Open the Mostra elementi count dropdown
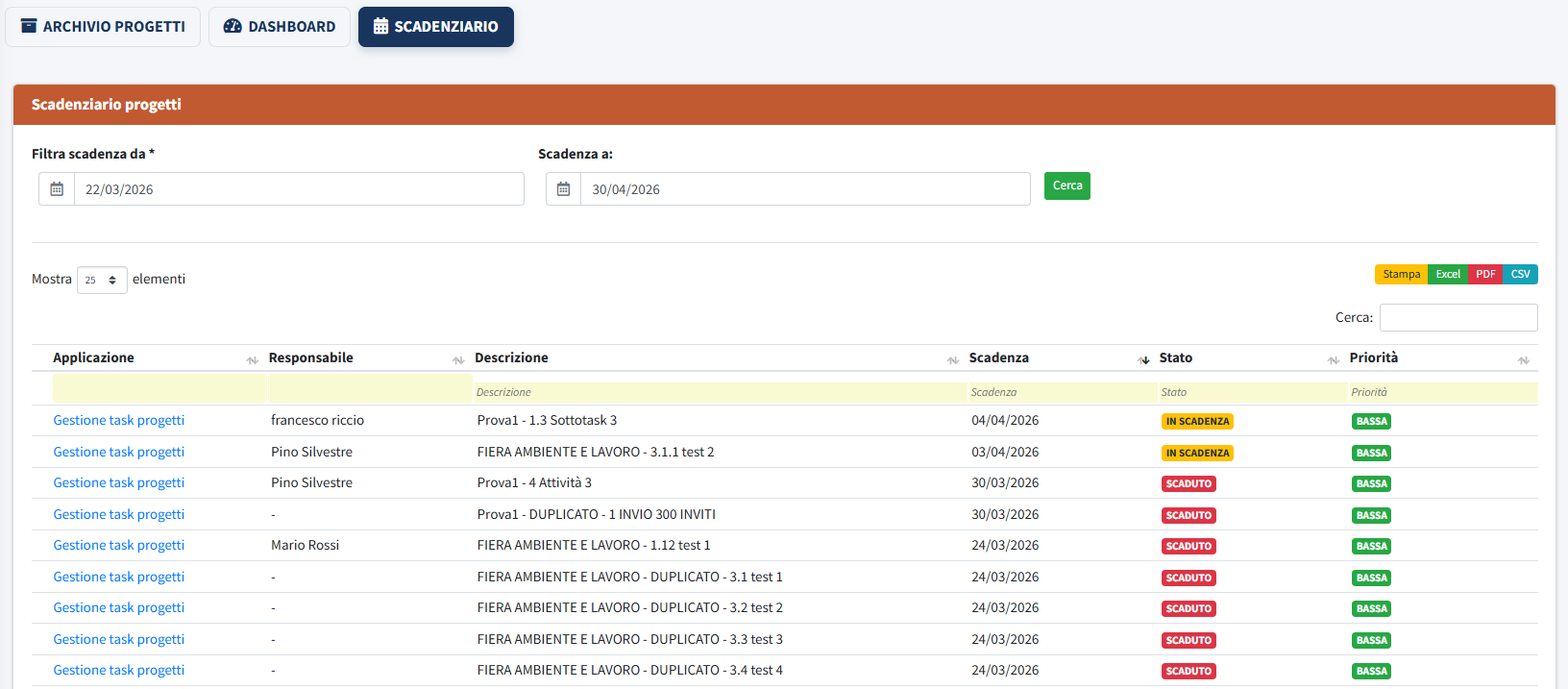 102,280
